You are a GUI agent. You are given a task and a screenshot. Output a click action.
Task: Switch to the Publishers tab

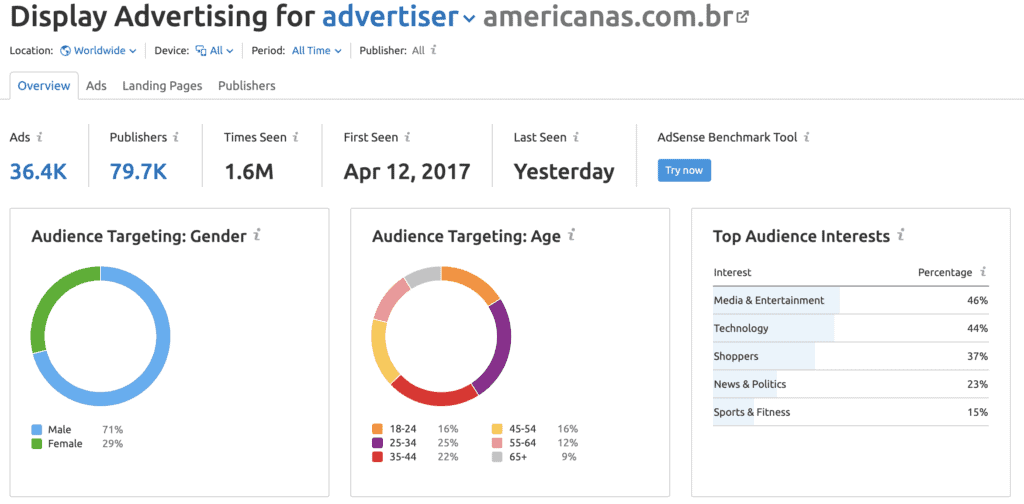click(247, 86)
